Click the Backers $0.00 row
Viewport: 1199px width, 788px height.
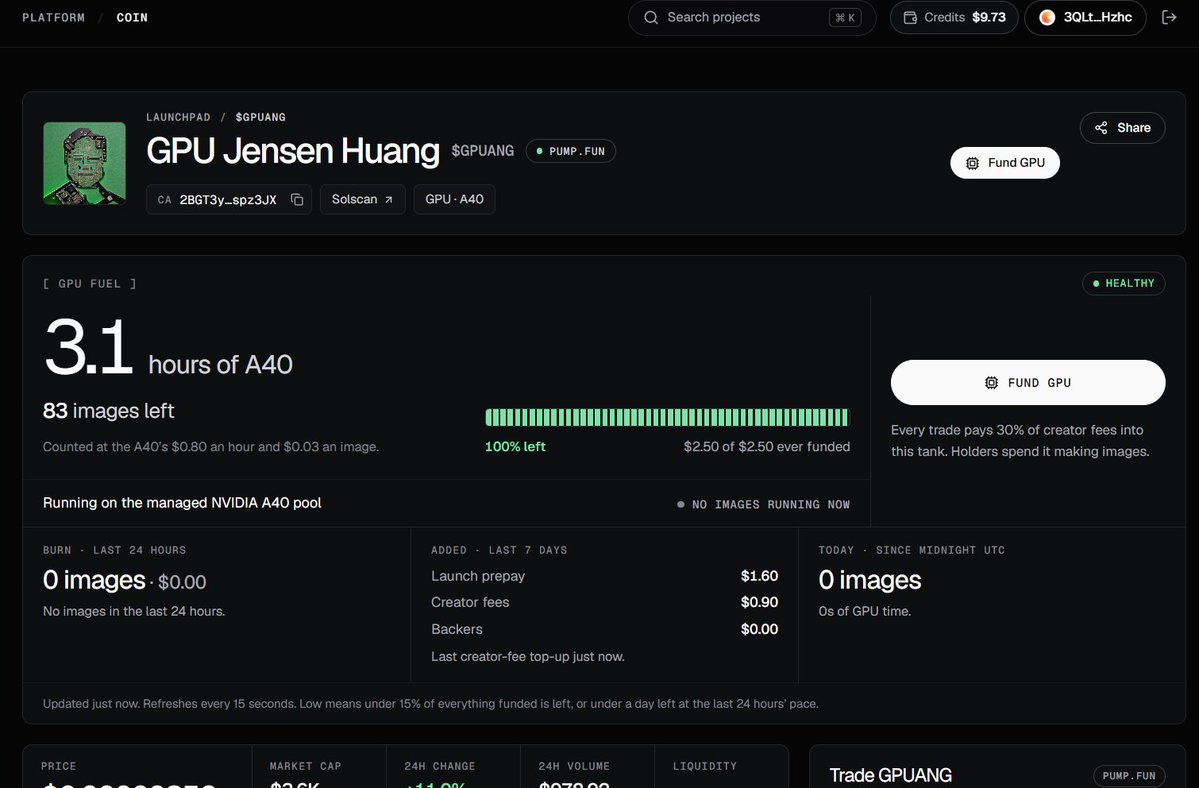604,630
